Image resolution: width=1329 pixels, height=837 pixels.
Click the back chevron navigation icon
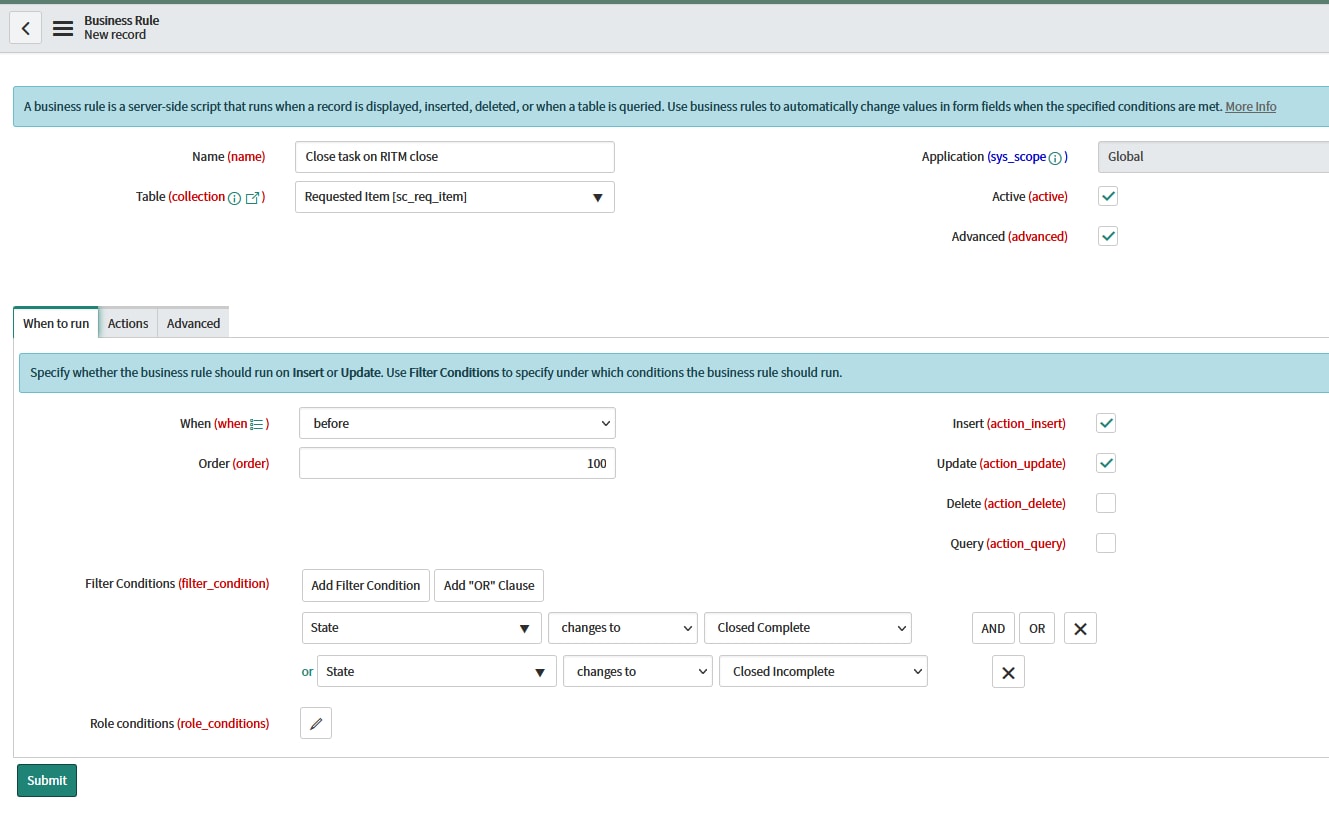pos(24,27)
